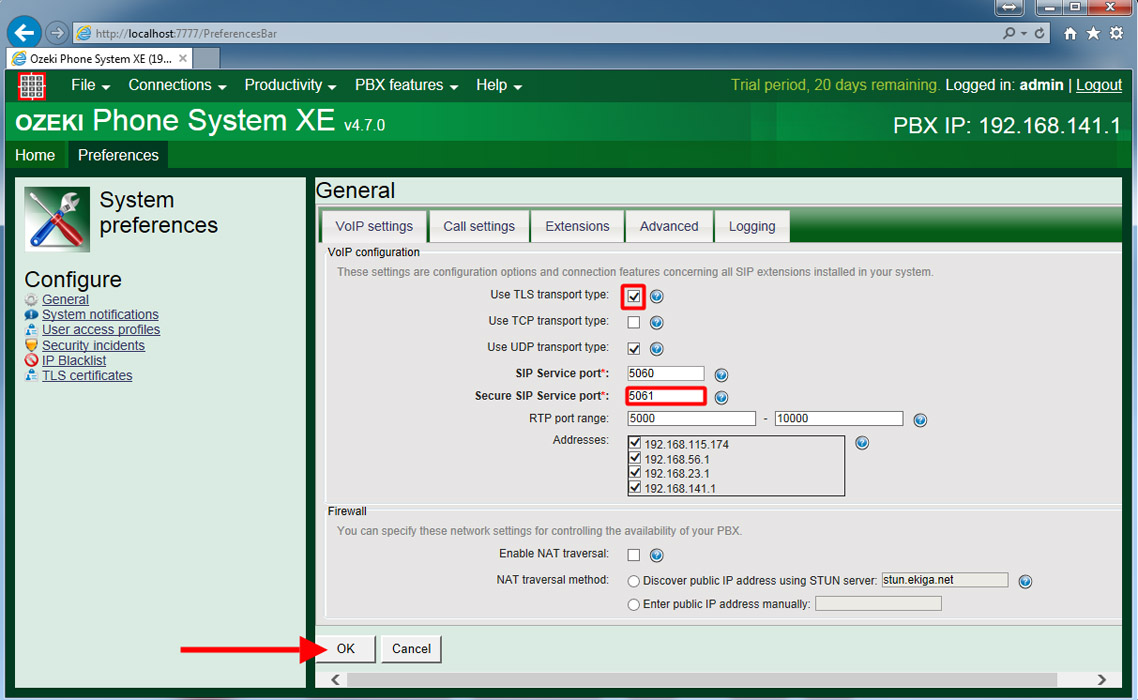This screenshot has height=700, width=1138.
Task: Toggle Use UDP transport type checkbox
Action: tap(634, 349)
